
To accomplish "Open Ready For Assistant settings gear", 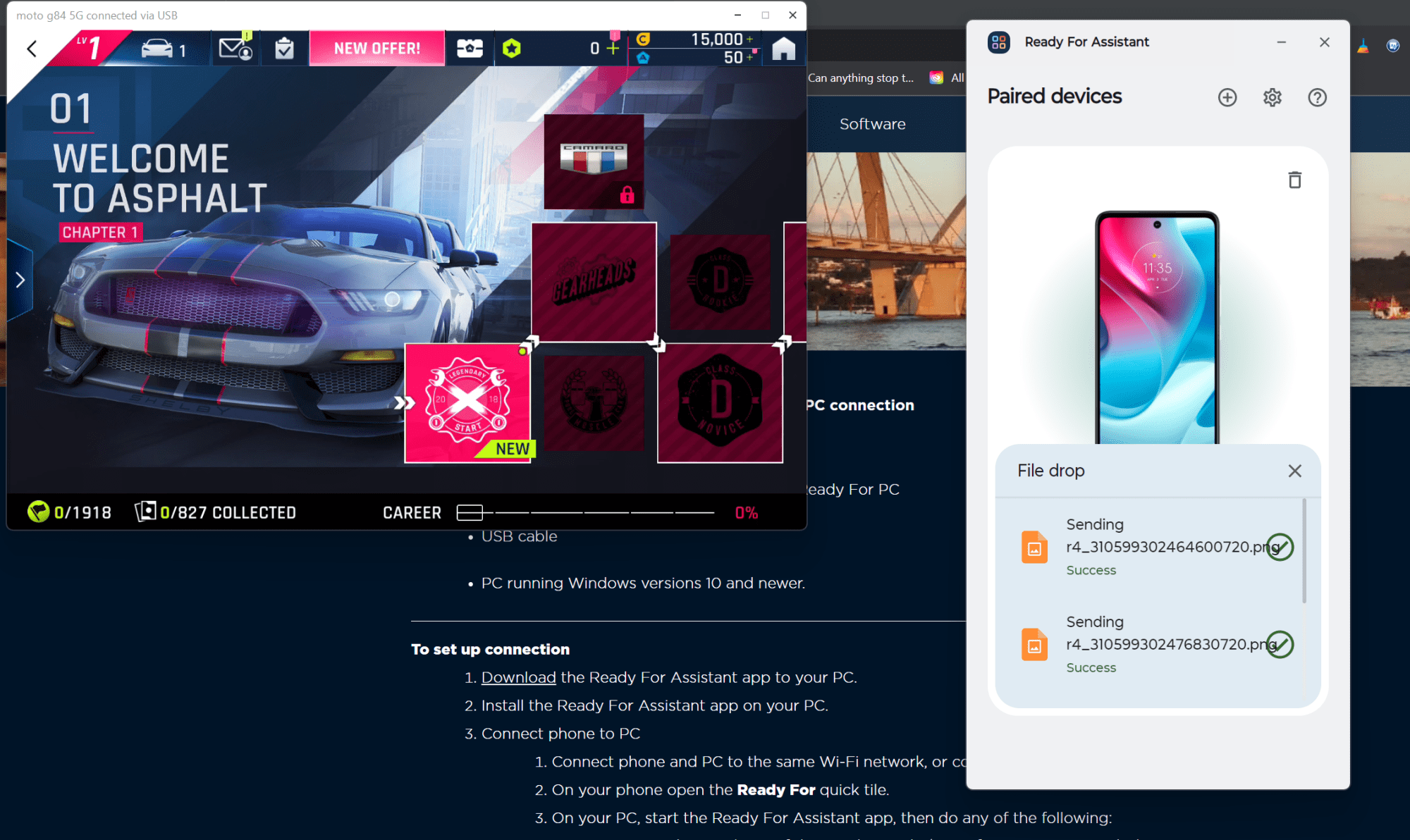I will (1273, 97).
